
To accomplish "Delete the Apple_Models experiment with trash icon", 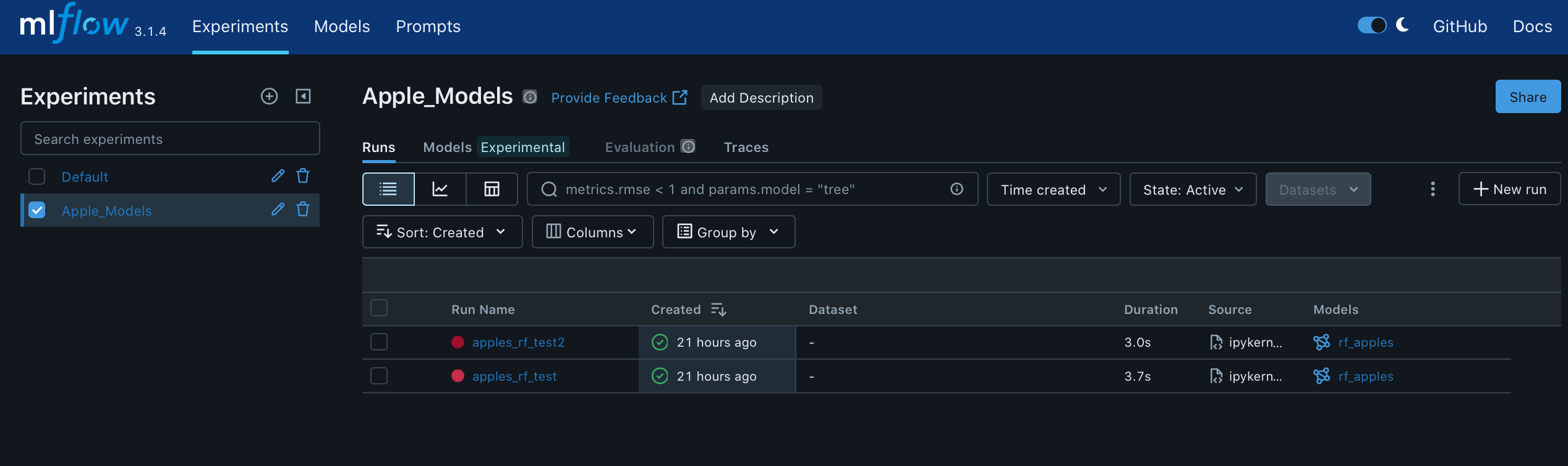I will [303, 210].
